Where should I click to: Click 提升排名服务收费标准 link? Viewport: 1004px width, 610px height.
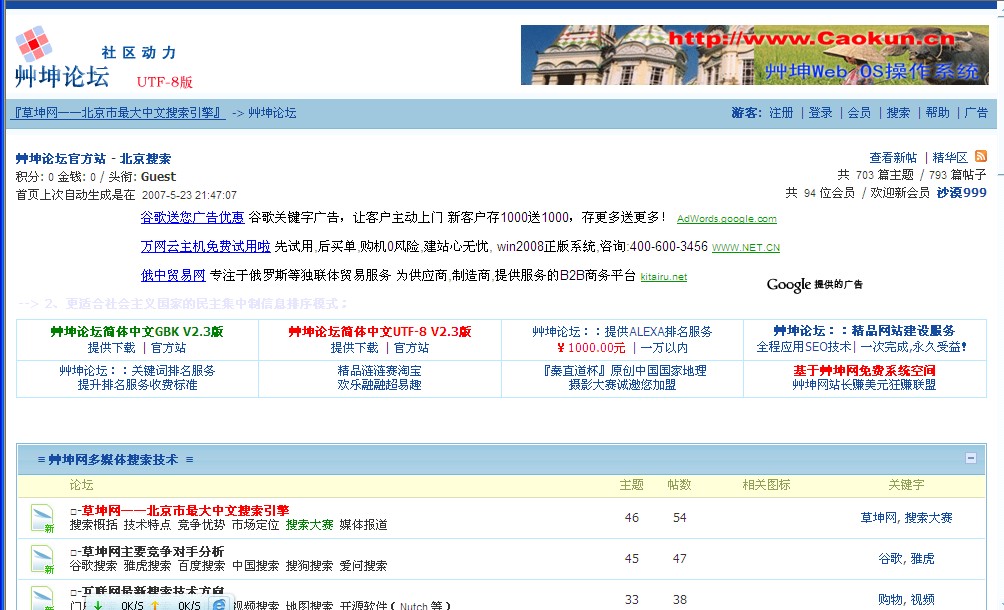pyautogui.click(x=137, y=385)
